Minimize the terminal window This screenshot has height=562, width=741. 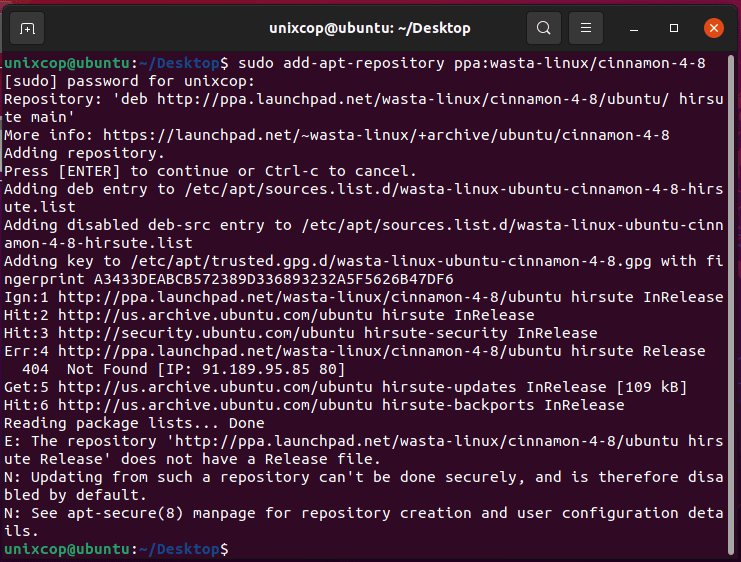(634, 29)
